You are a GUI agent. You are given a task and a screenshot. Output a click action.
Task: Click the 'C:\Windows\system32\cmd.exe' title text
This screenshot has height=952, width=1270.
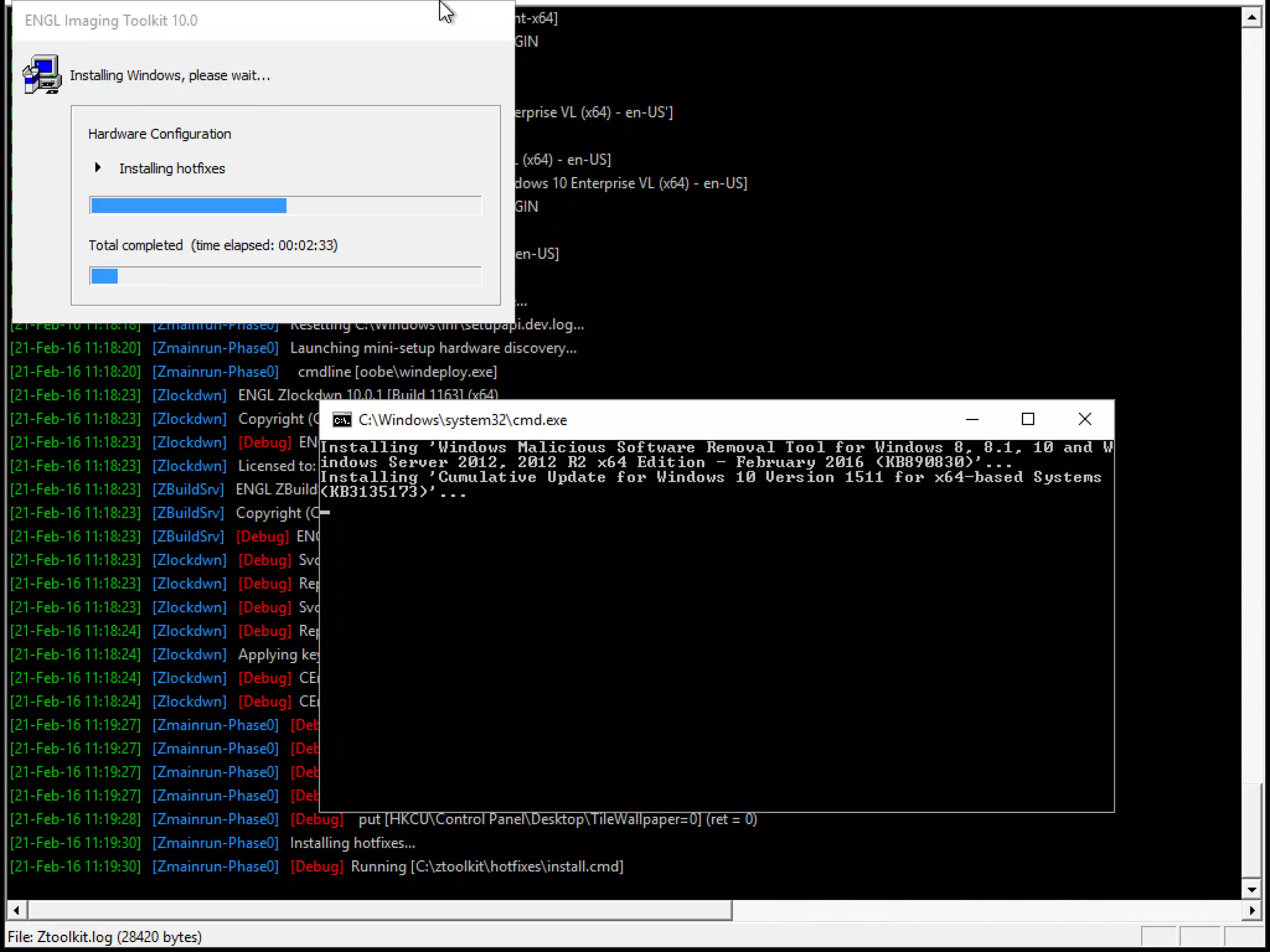[463, 420]
